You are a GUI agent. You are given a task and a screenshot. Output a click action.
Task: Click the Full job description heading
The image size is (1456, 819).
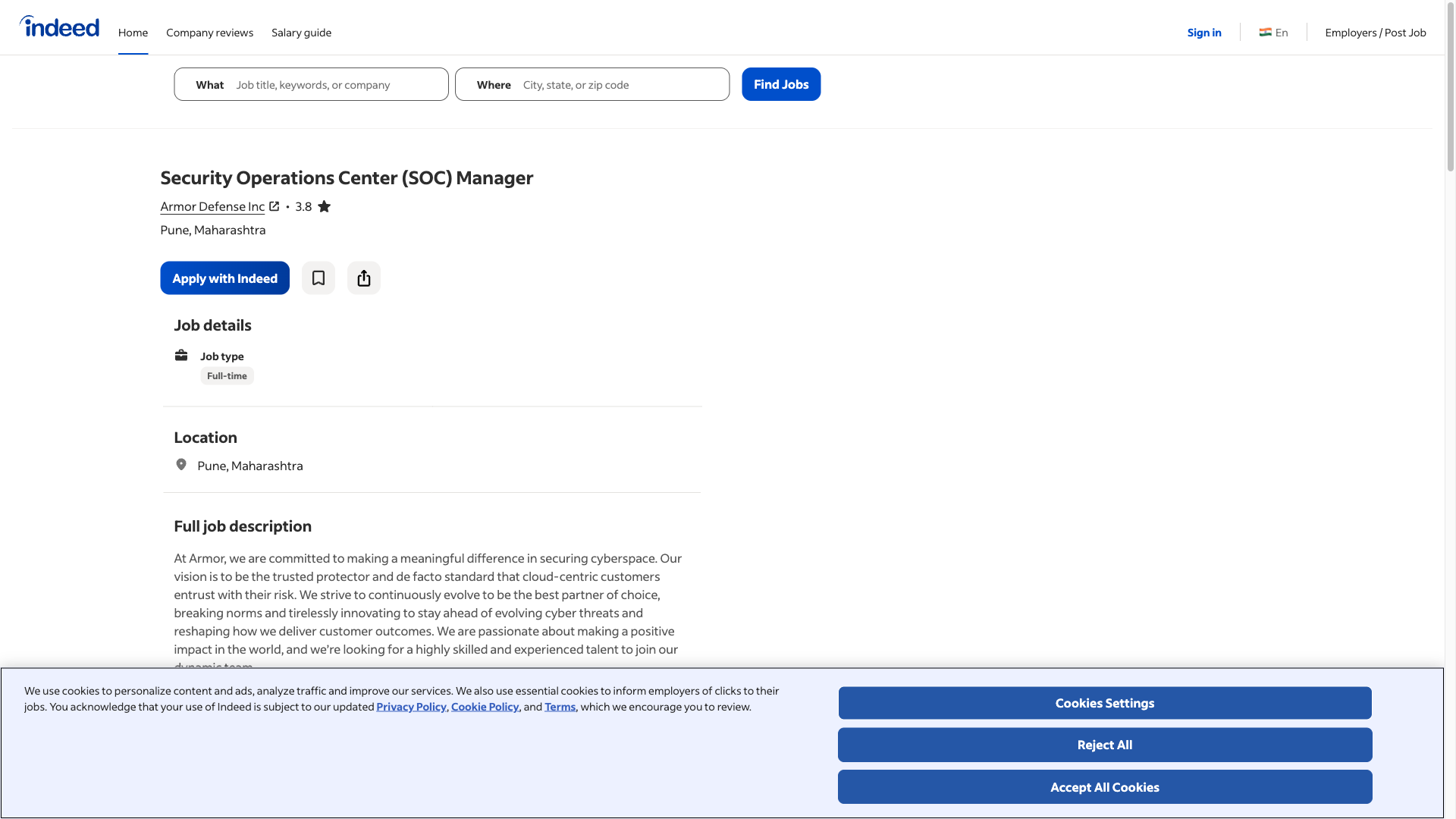(243, 526)
